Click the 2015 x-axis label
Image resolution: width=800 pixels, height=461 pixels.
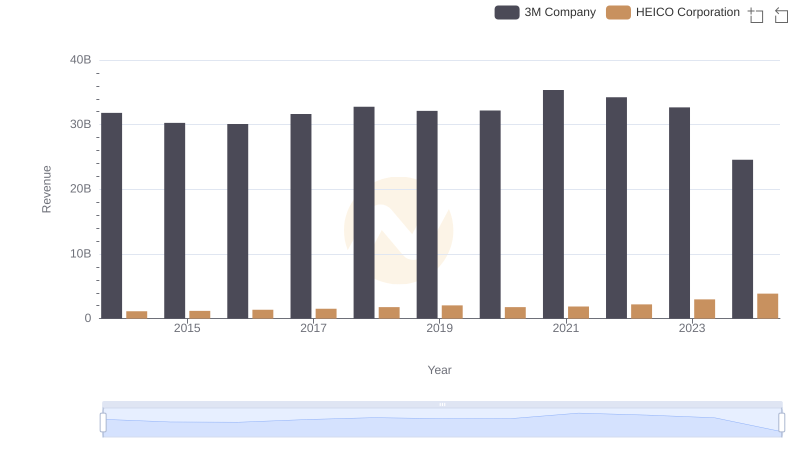(x=187, y=328)
